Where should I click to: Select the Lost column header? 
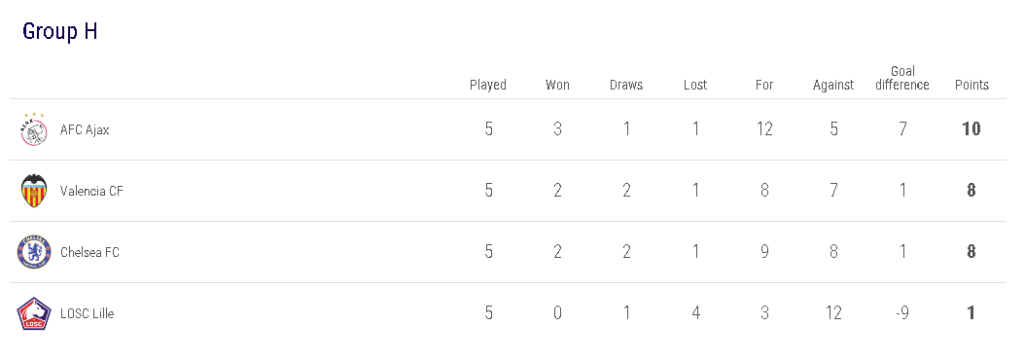tap(695, 85)
